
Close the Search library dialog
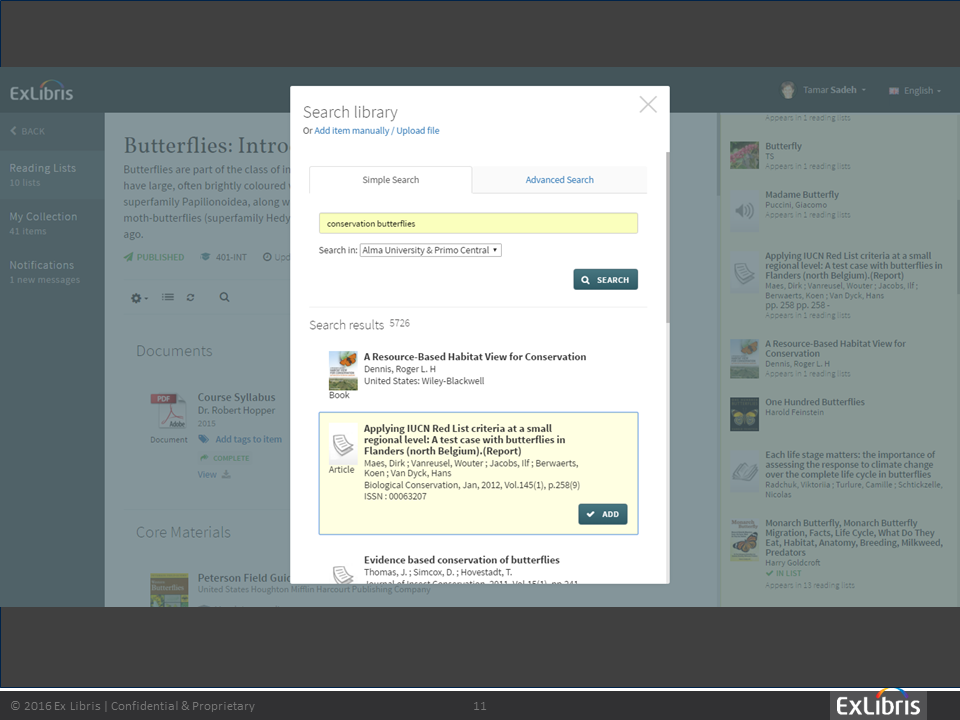[648, 105]
